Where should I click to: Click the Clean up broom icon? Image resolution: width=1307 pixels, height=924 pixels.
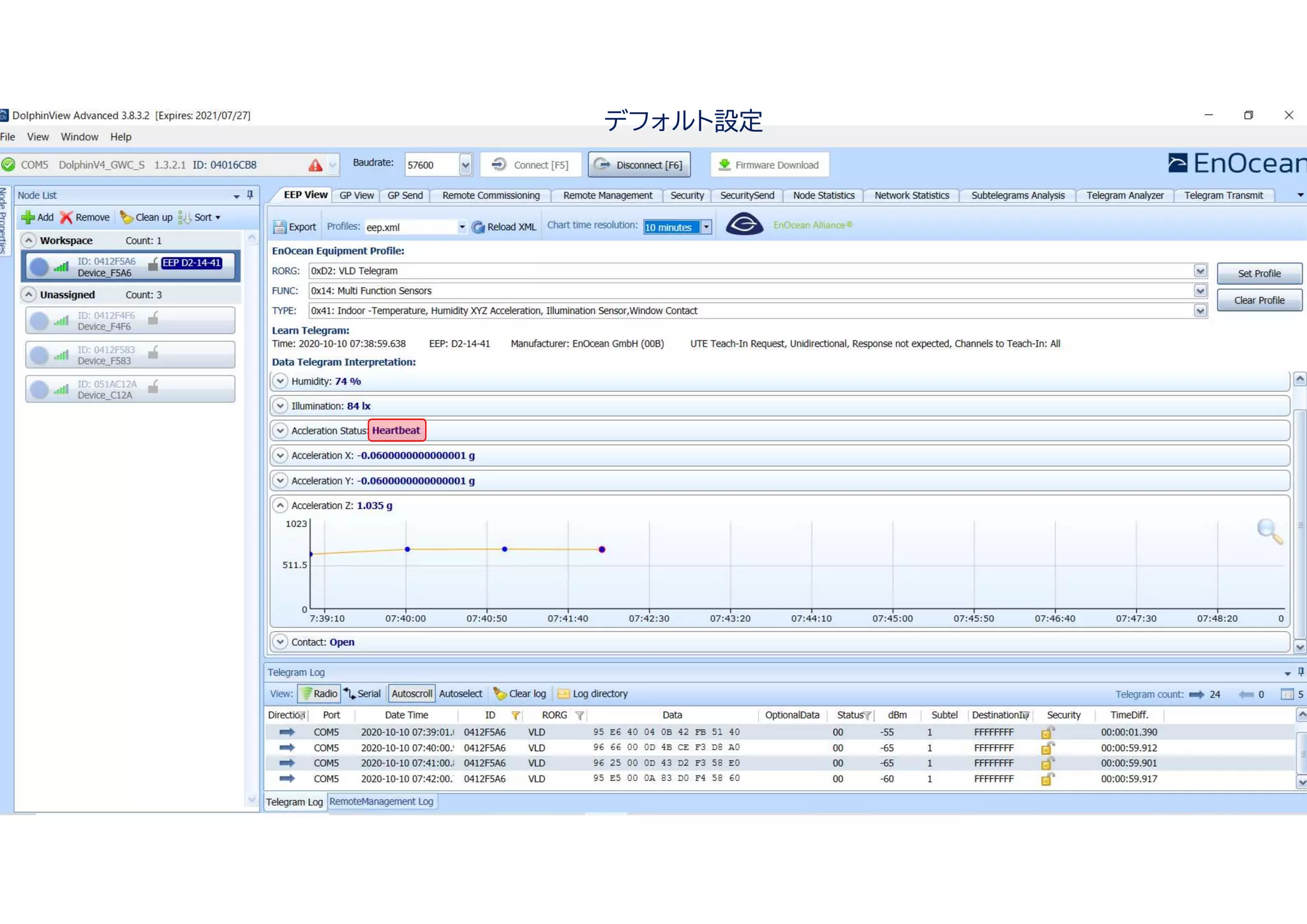tap(126, 218)
